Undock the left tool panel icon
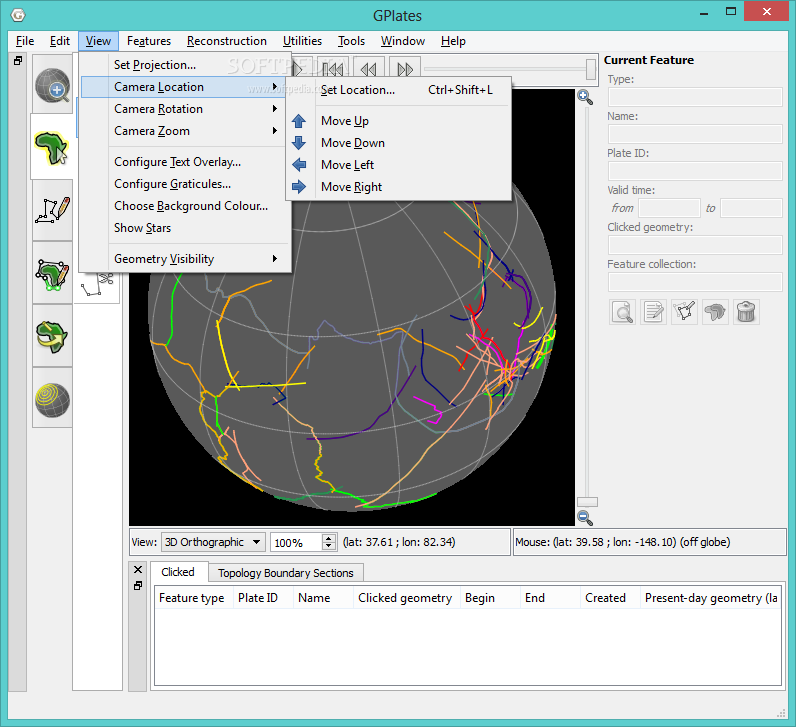This screenshot has width=796, height=727. pos(18,61)
